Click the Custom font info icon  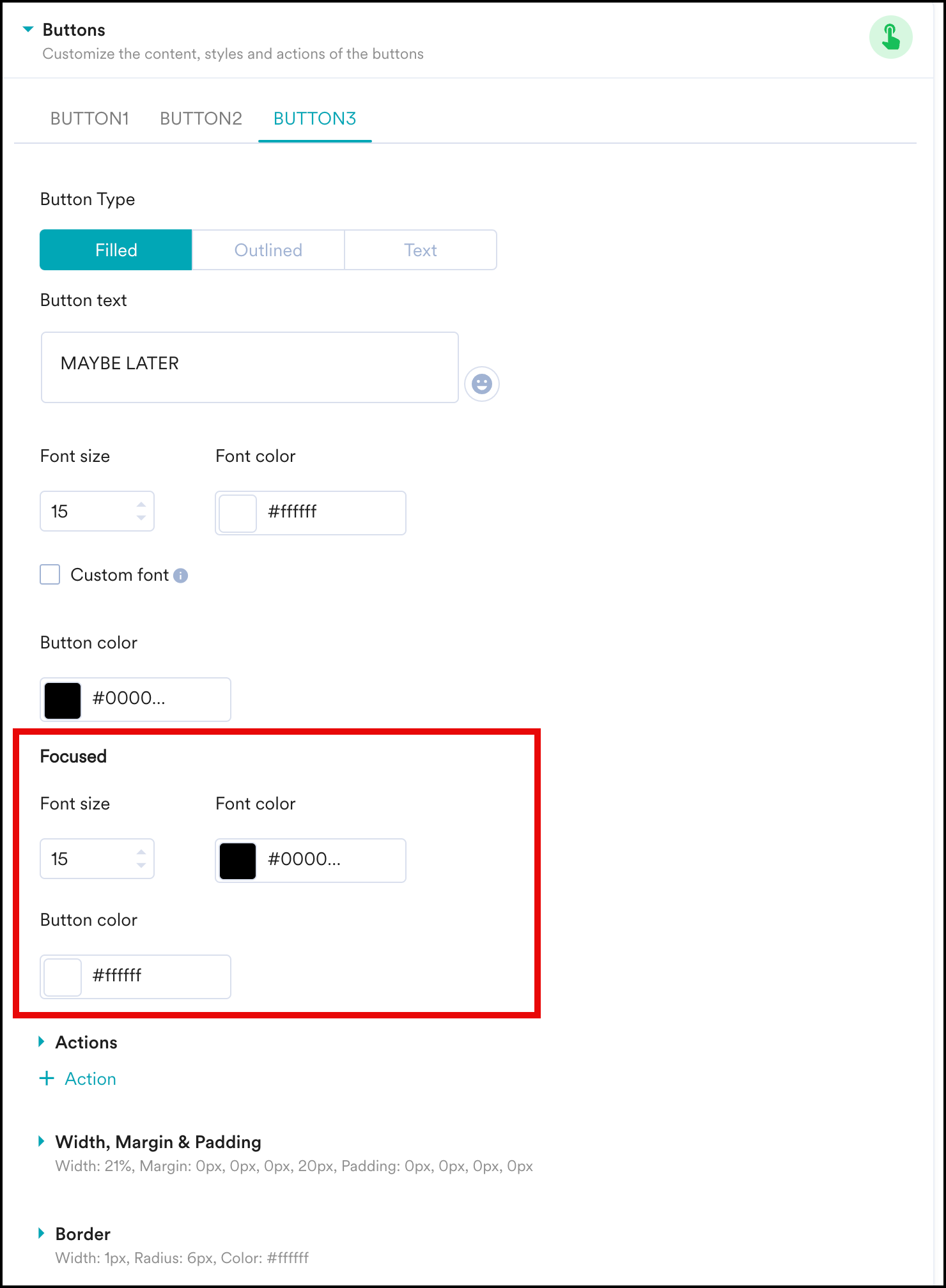coord(181,576)
